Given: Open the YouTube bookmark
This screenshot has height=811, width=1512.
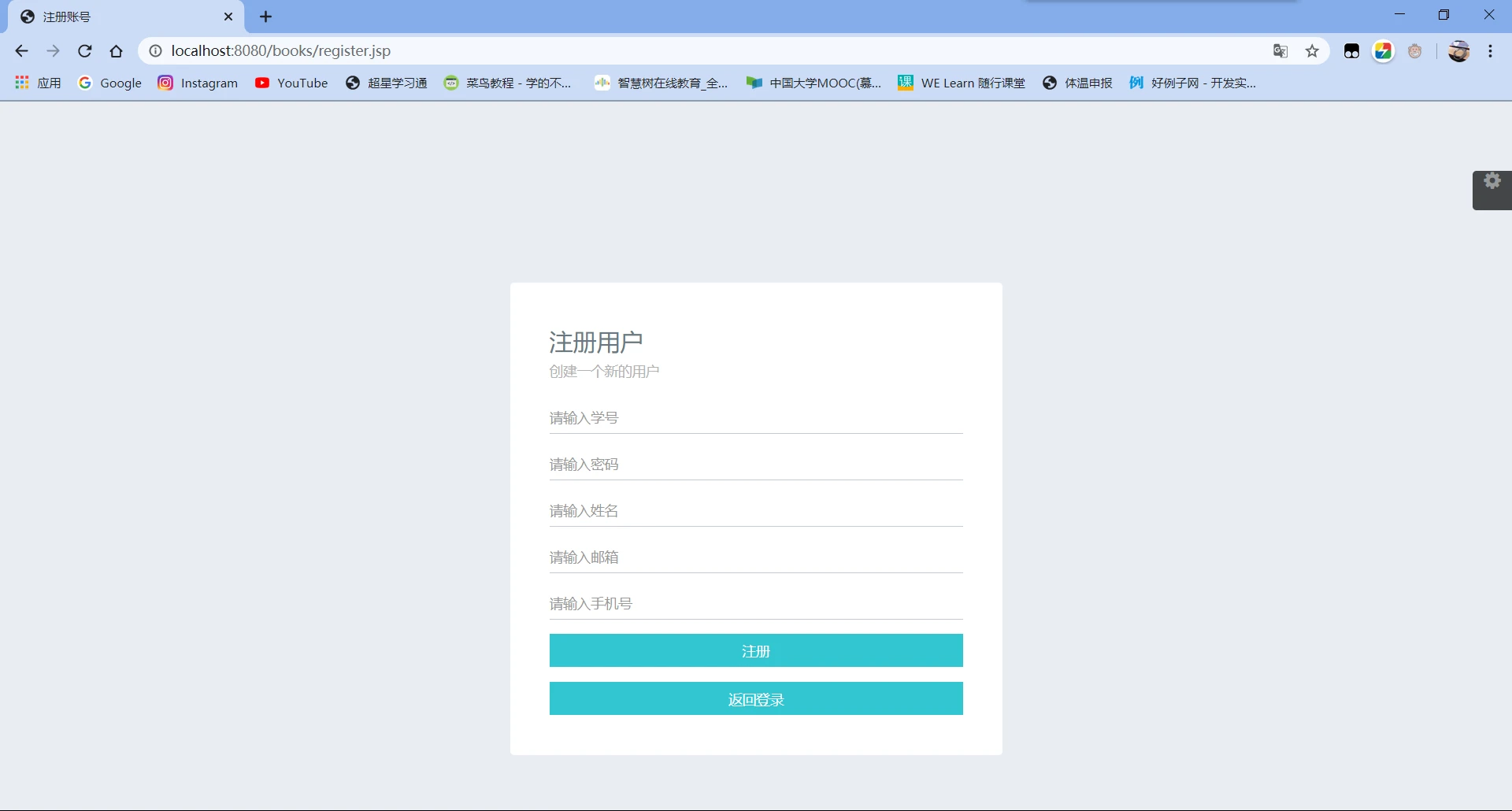Looking at the screenshot, I should [291, 83].
